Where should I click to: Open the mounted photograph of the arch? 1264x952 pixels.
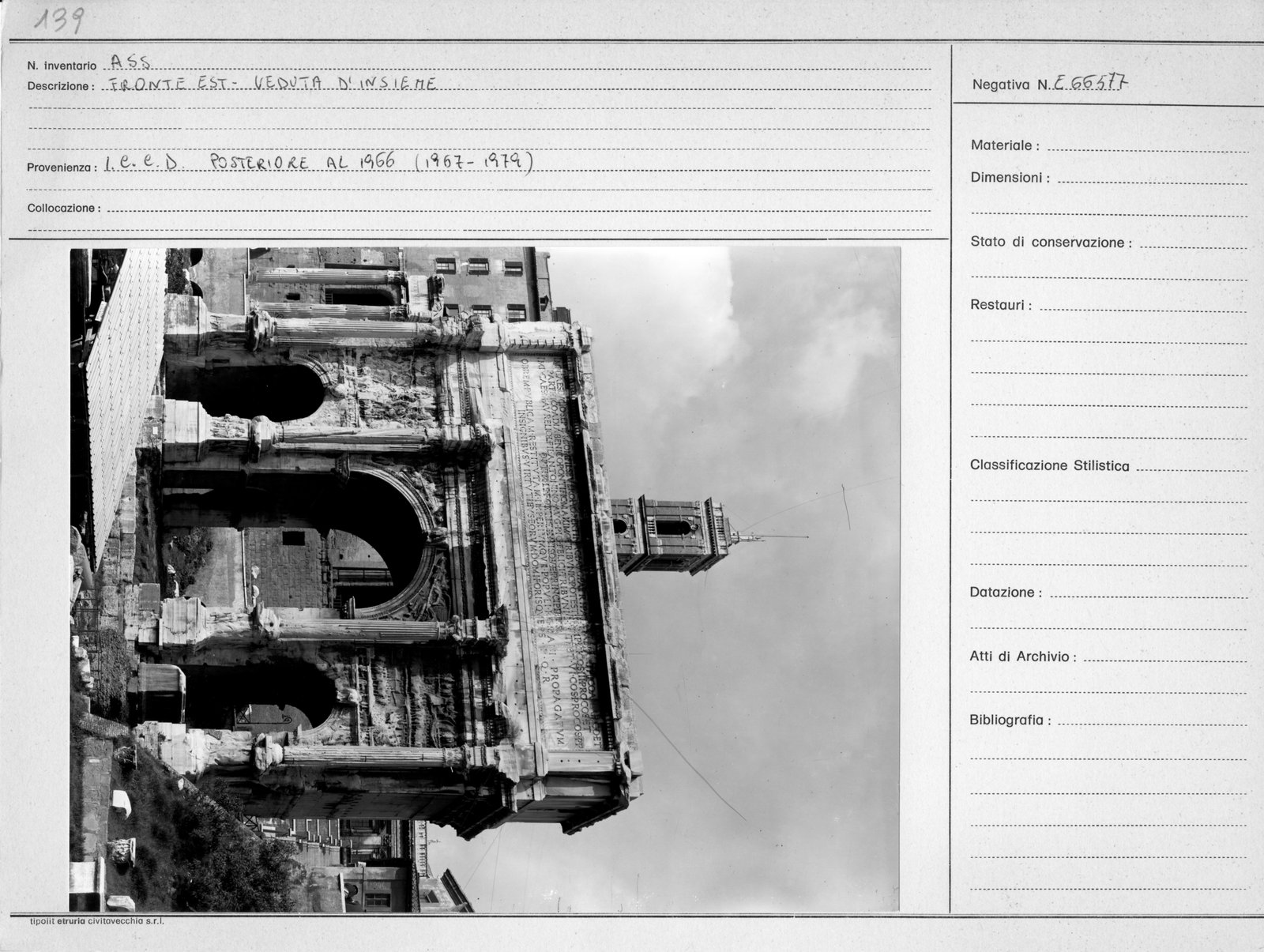[x=484, y=580]
